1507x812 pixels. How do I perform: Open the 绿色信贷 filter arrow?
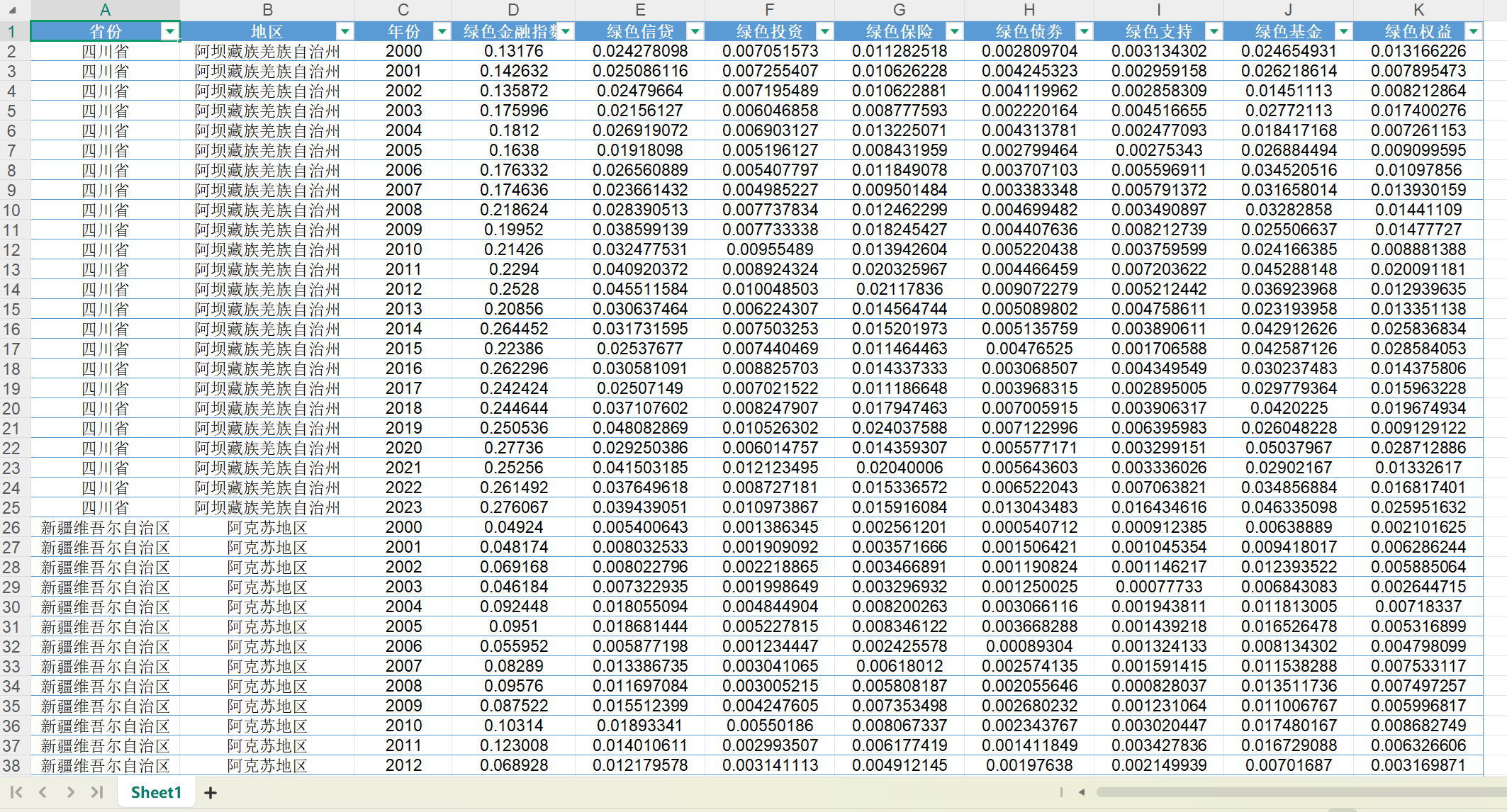point(695,31)
